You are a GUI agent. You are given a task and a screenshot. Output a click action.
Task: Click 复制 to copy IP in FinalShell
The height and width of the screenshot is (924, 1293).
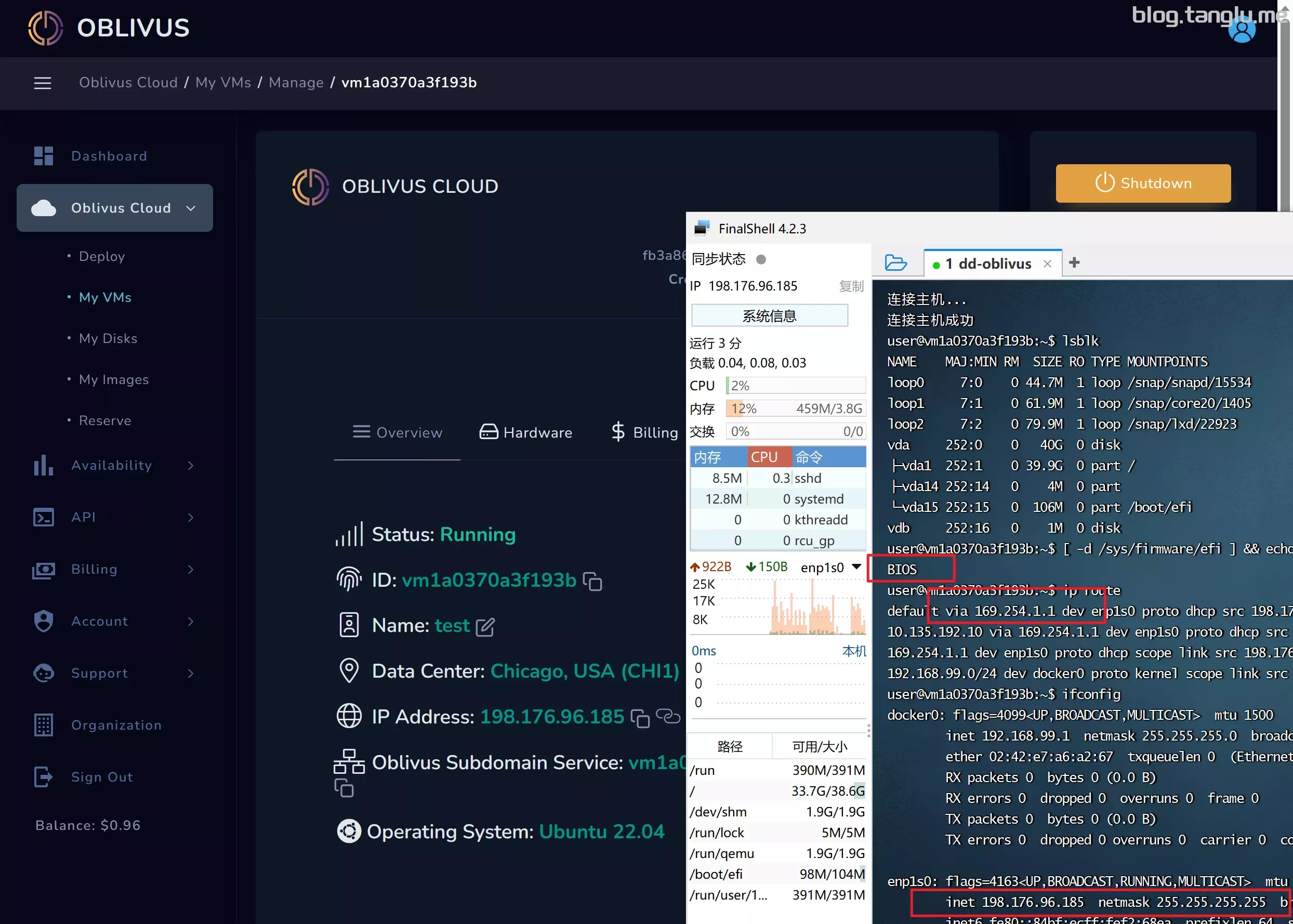click(852, 286)
